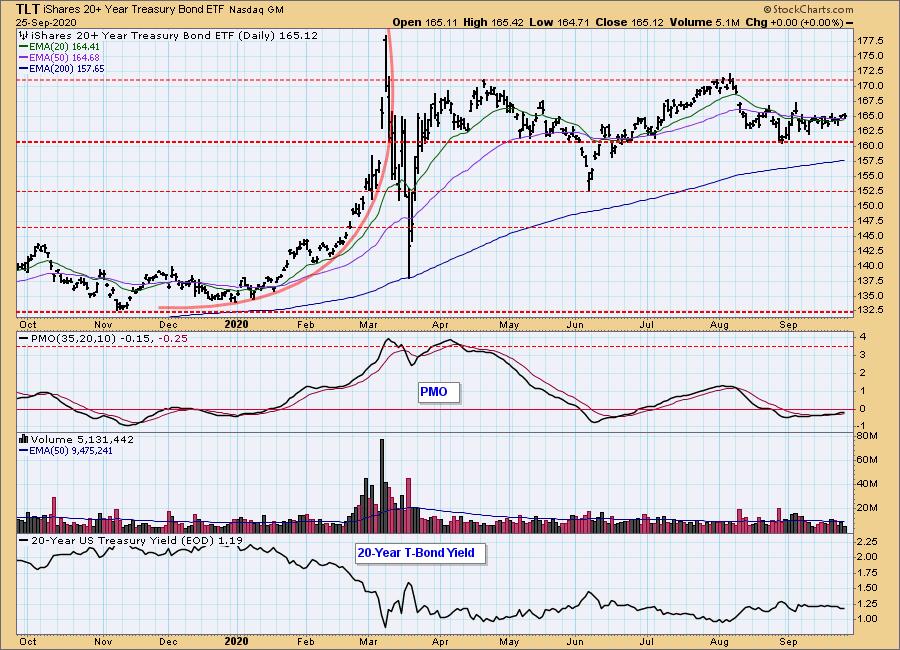Viewport: 900px width, 650px height.
Task: Click the 1.00 yield axis label
Action: click(x=867, y=619)
